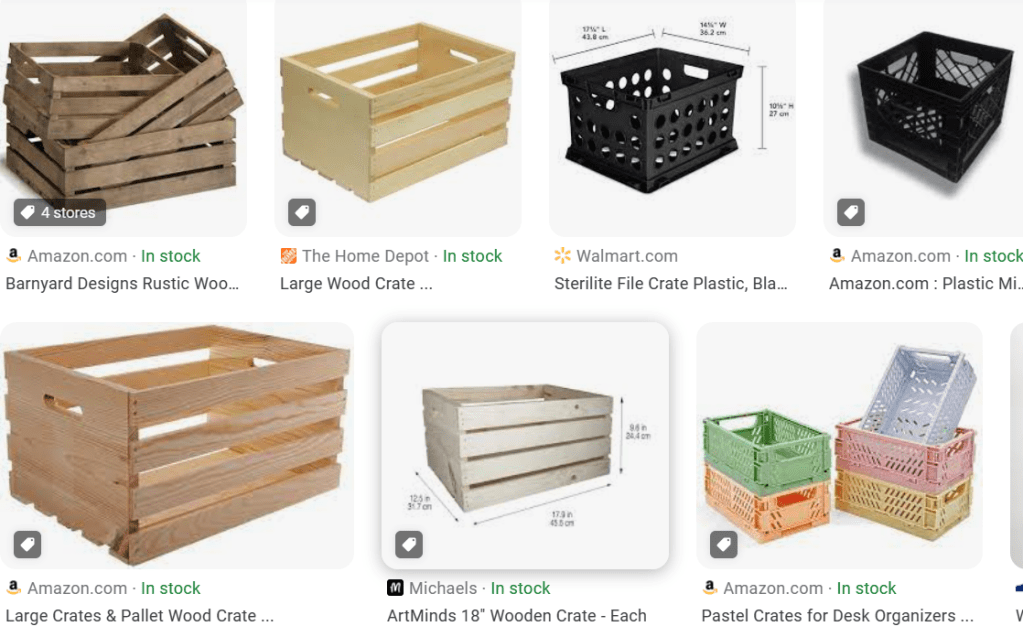Click the tag icon on pastel crates image

point(724,544)
